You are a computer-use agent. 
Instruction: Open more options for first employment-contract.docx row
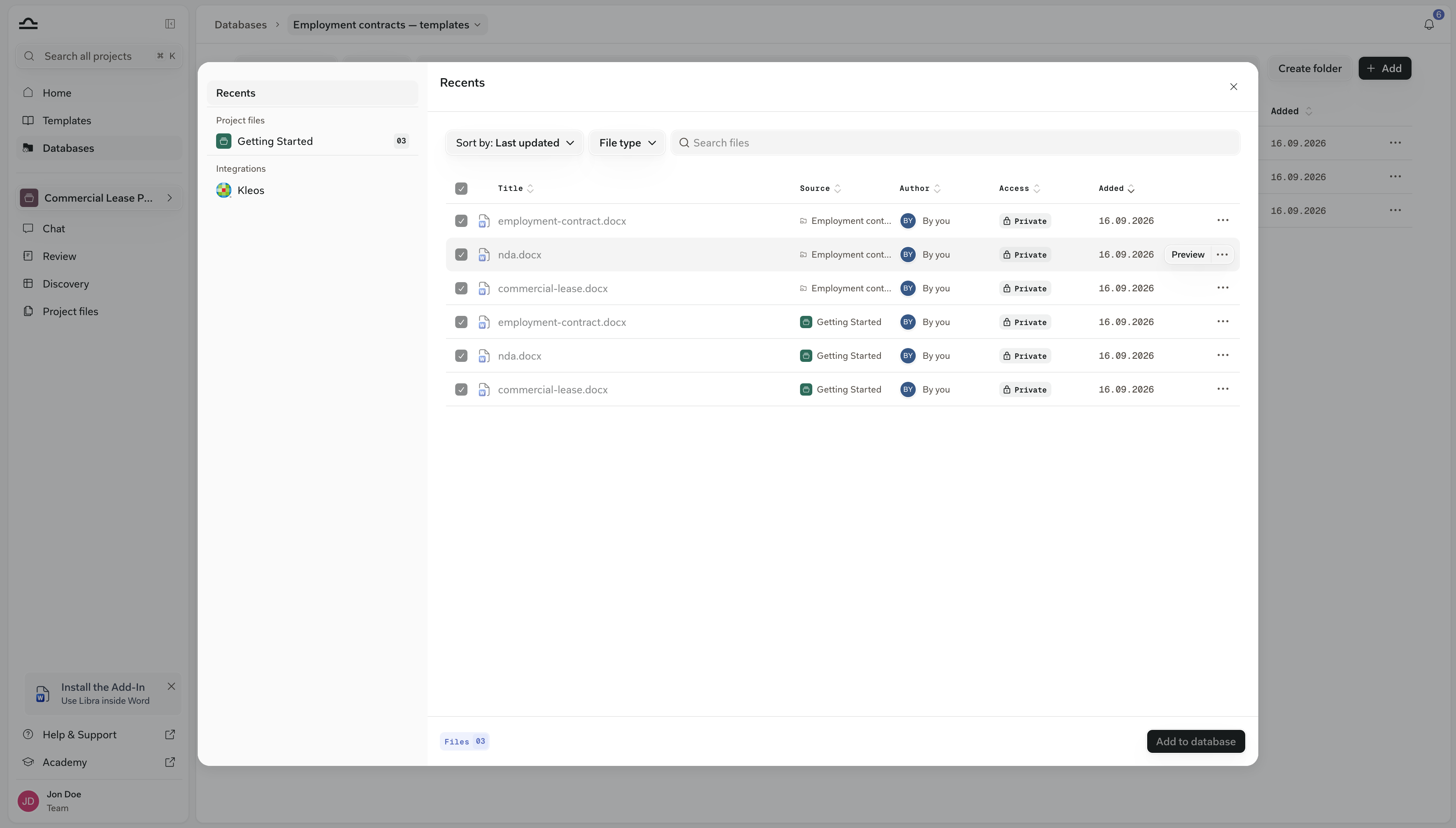pos(1223,220)
